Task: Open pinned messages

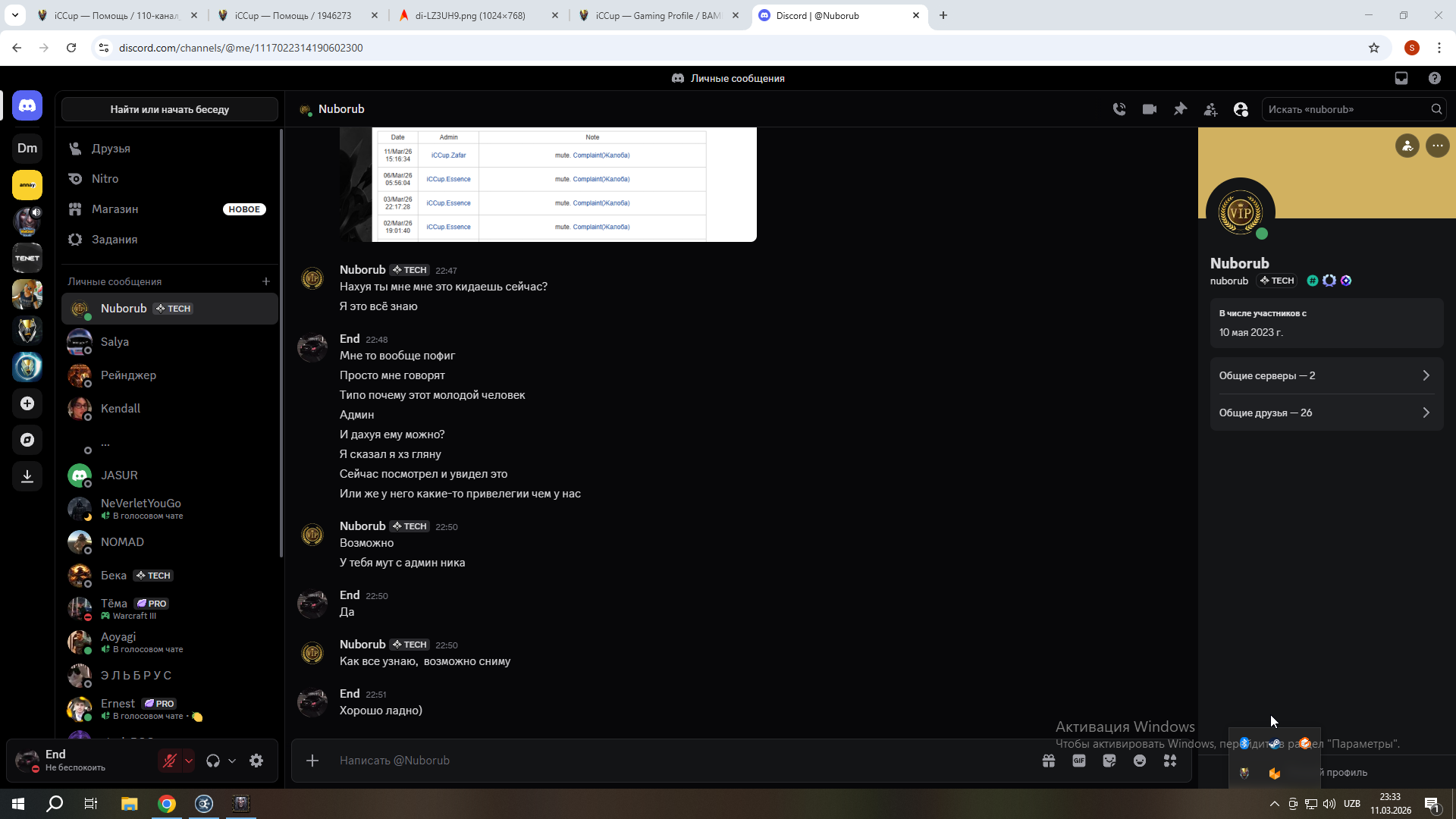Action: pyautogui.click(x=1180, y=109)
